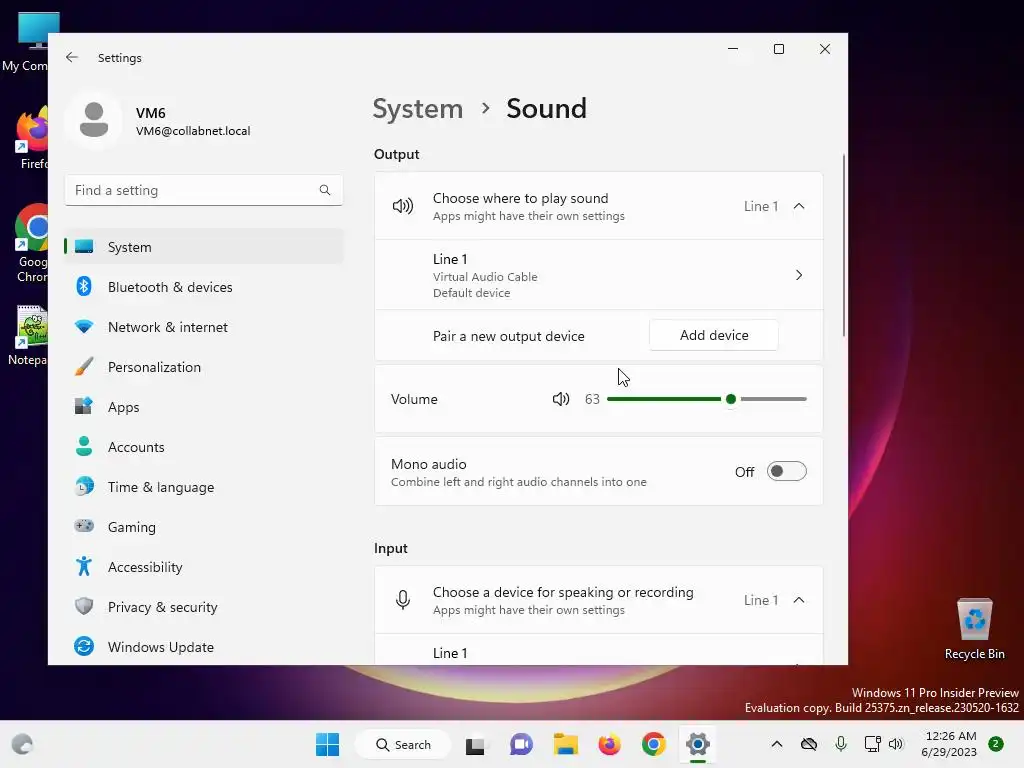
Task: Open clock and date notification panel
Action: point(949,744)
